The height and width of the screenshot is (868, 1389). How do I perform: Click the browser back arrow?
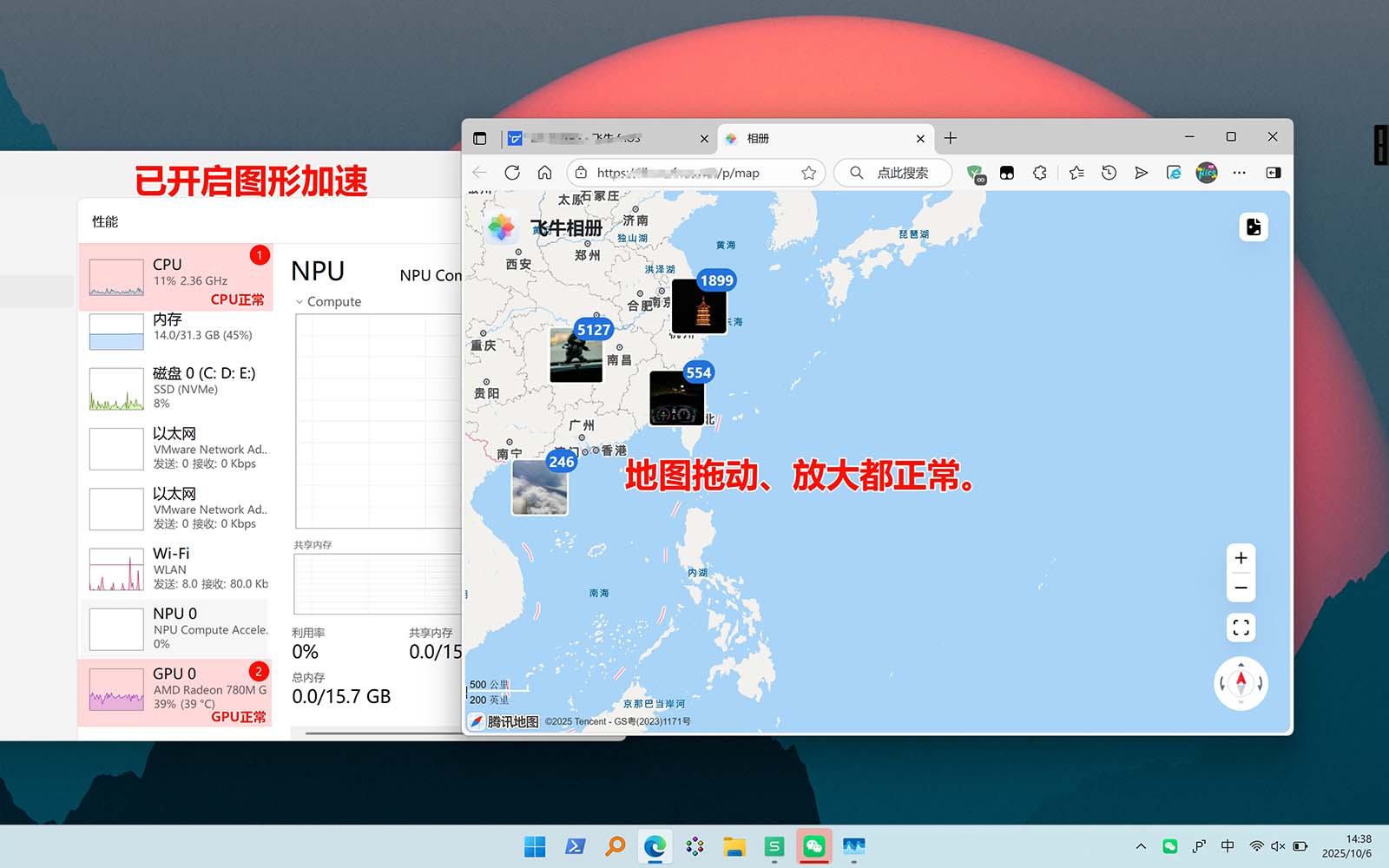[480, 173]
